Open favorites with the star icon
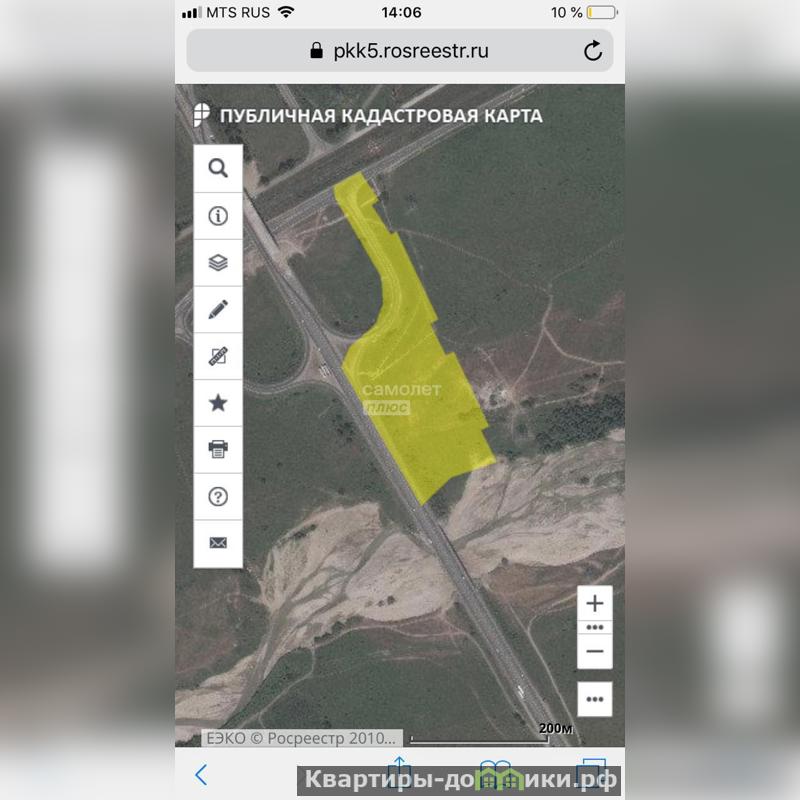The width and height of the screenshot is (800, 800). 218,403
